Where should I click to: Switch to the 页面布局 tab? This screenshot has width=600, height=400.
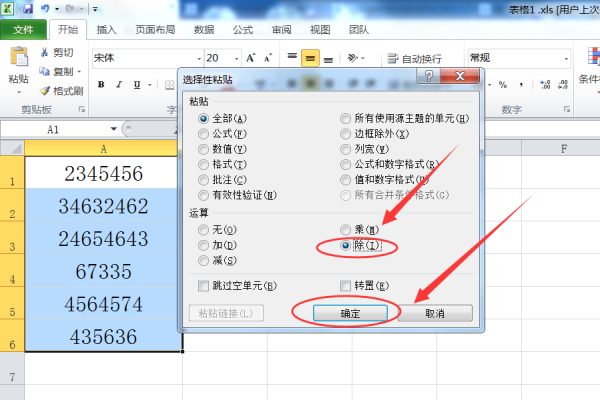point(155,29)
